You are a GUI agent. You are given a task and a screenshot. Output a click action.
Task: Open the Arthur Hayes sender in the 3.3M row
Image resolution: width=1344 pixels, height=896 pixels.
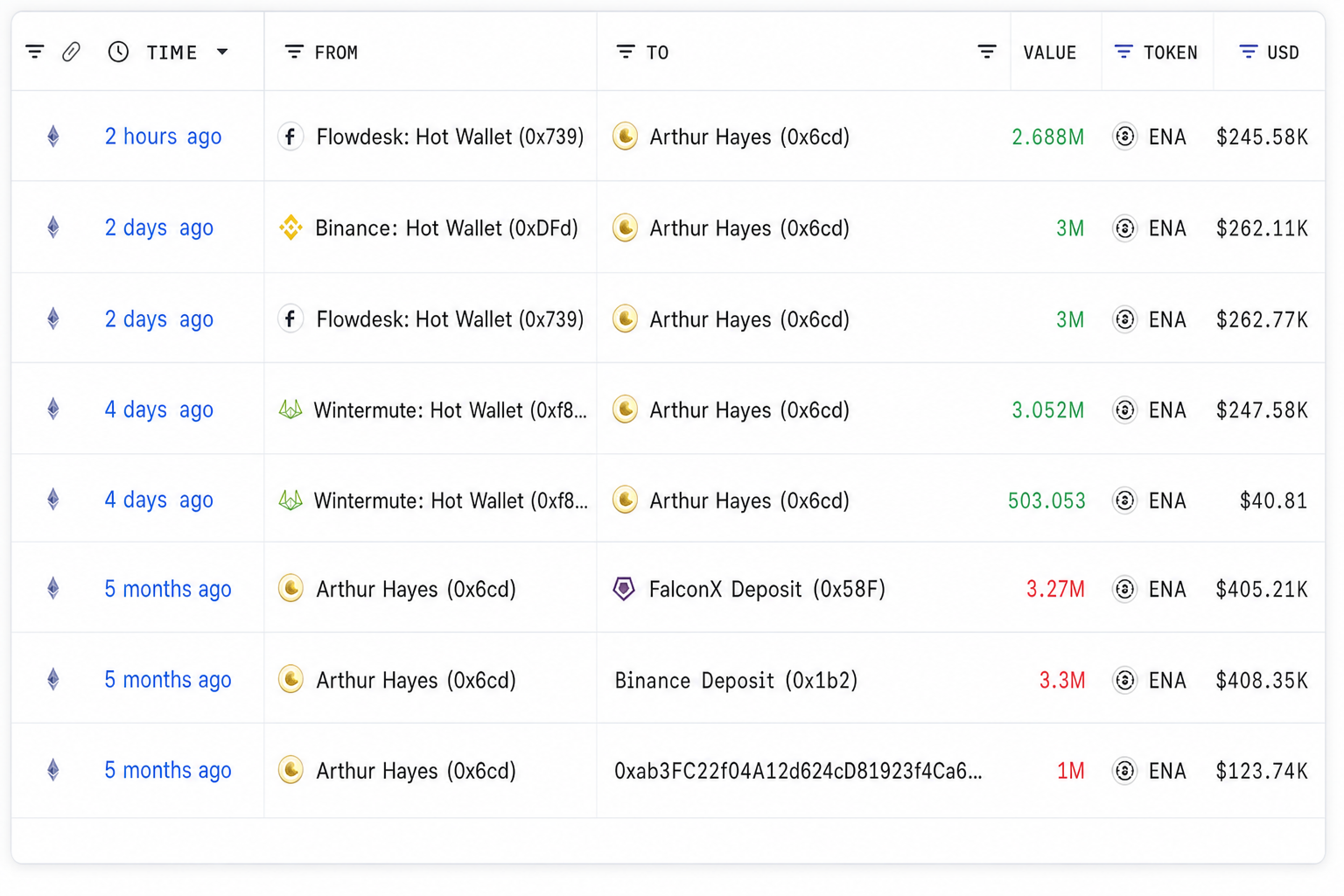click(416, 680)
